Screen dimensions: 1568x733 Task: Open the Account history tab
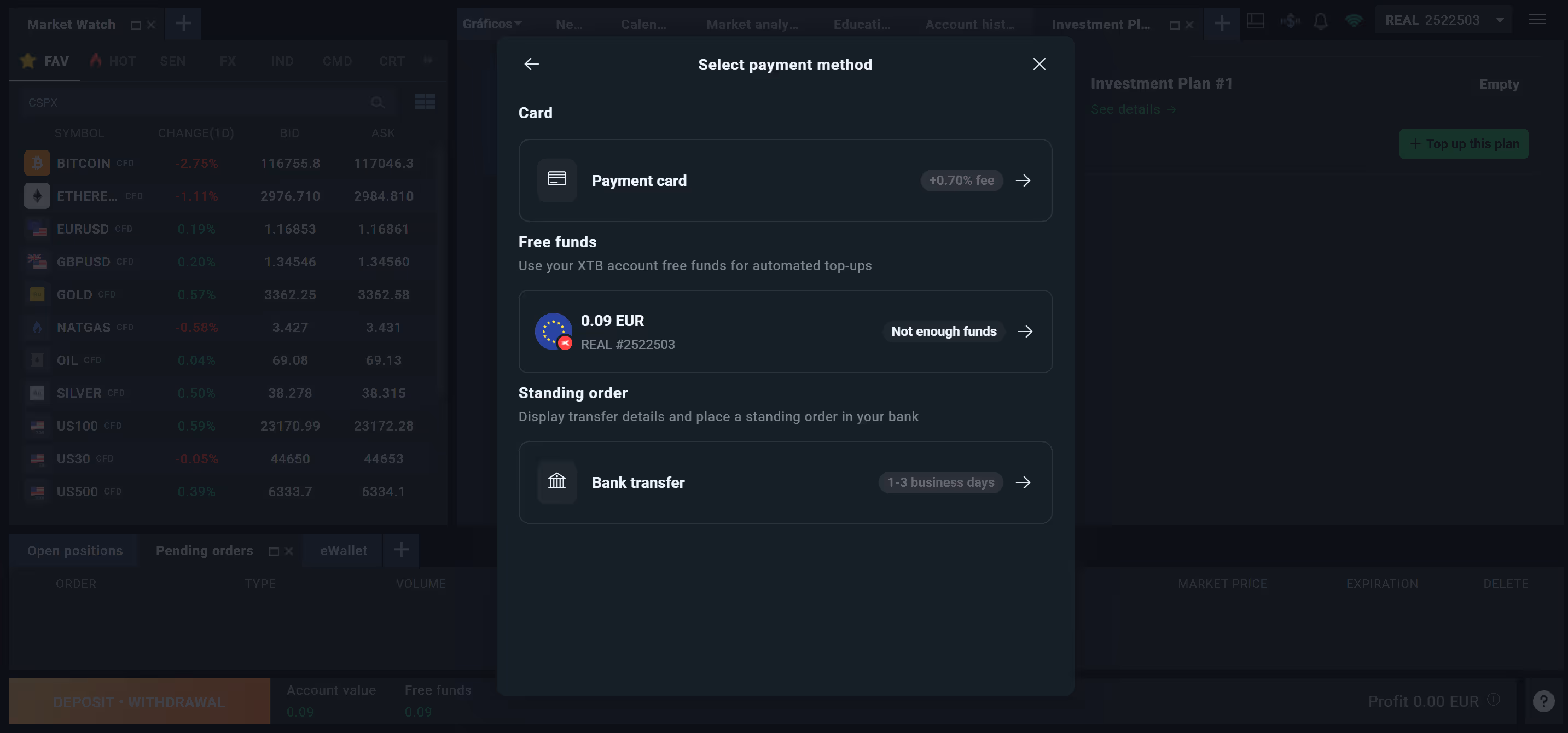[x=969, y=25]
